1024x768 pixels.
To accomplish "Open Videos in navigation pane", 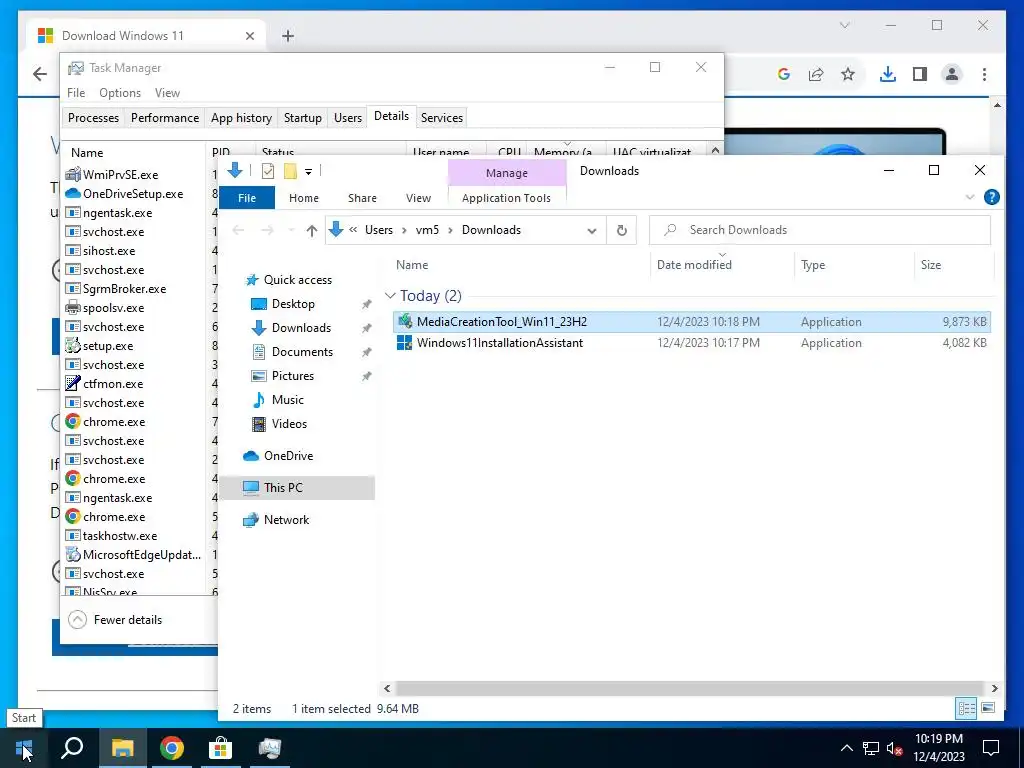I will coord(289,424).
